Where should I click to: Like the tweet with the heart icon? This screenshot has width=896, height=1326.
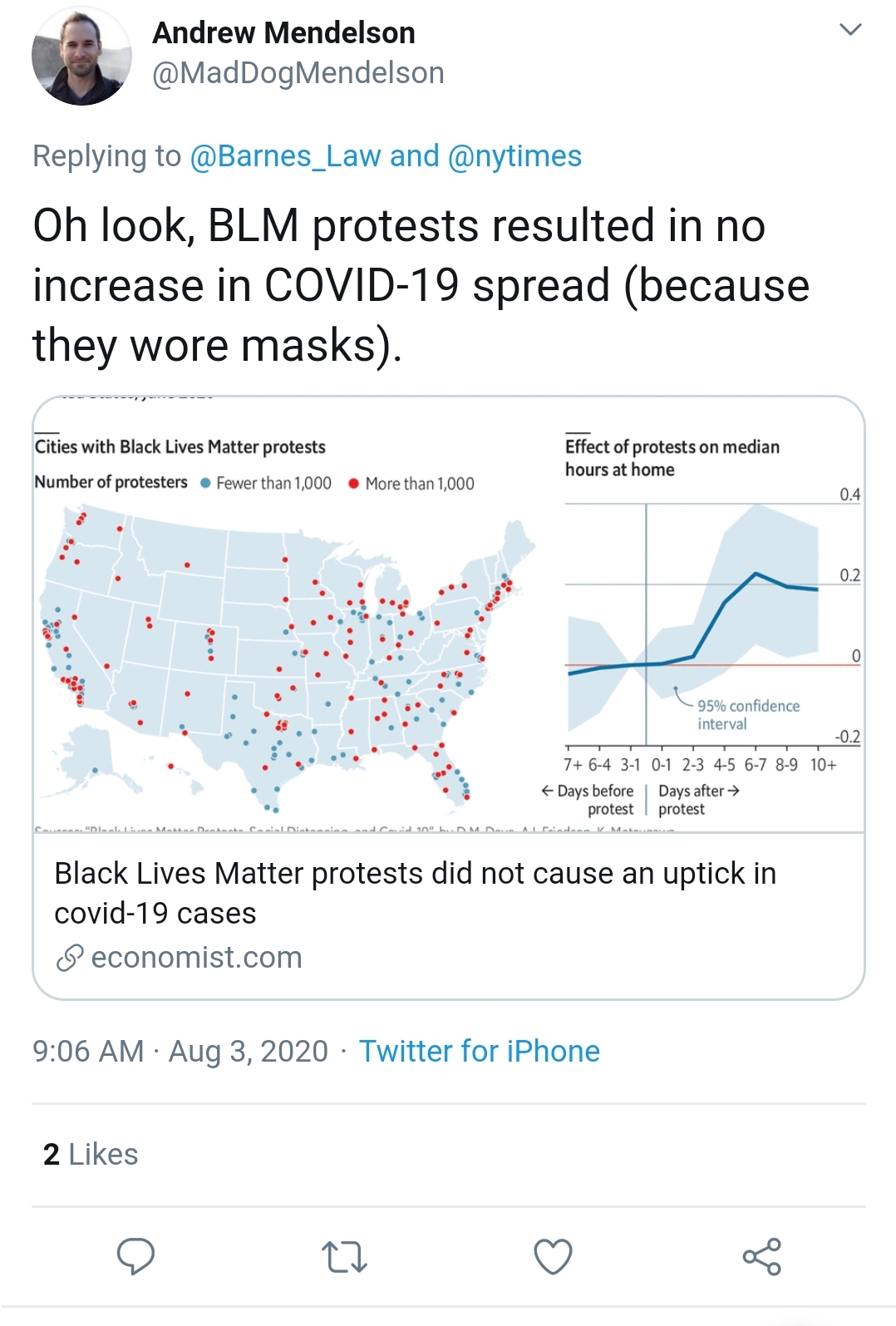(x=553, y=1256)
